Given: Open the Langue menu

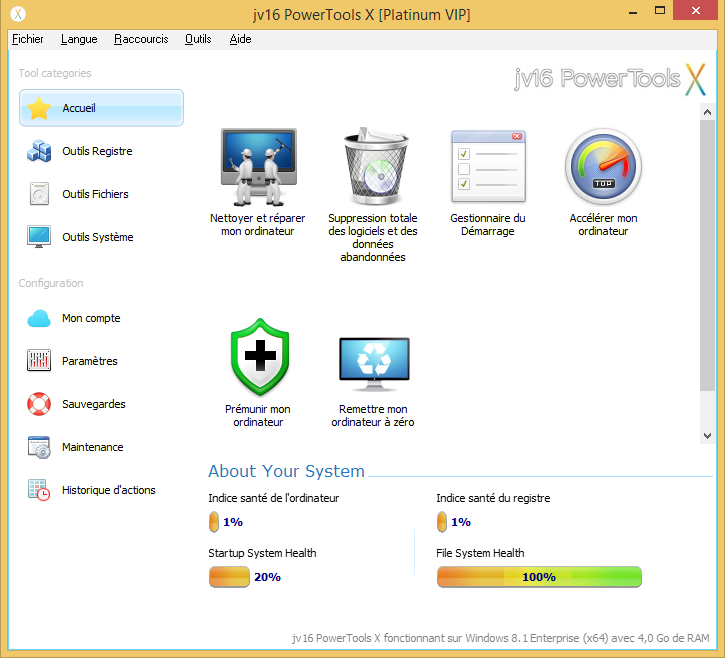Looking at the screenshot, I should pyautogui.click(x=79, y=39).
